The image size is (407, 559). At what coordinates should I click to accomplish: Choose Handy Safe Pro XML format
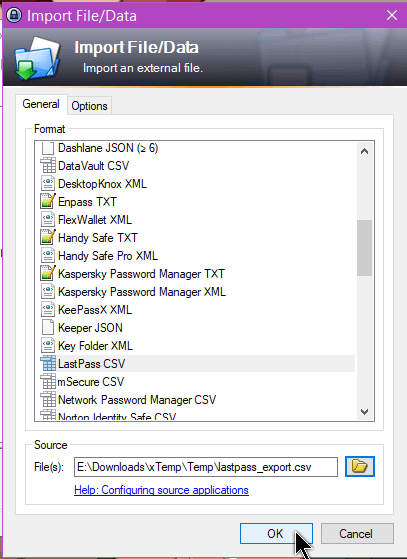(108, 256)
